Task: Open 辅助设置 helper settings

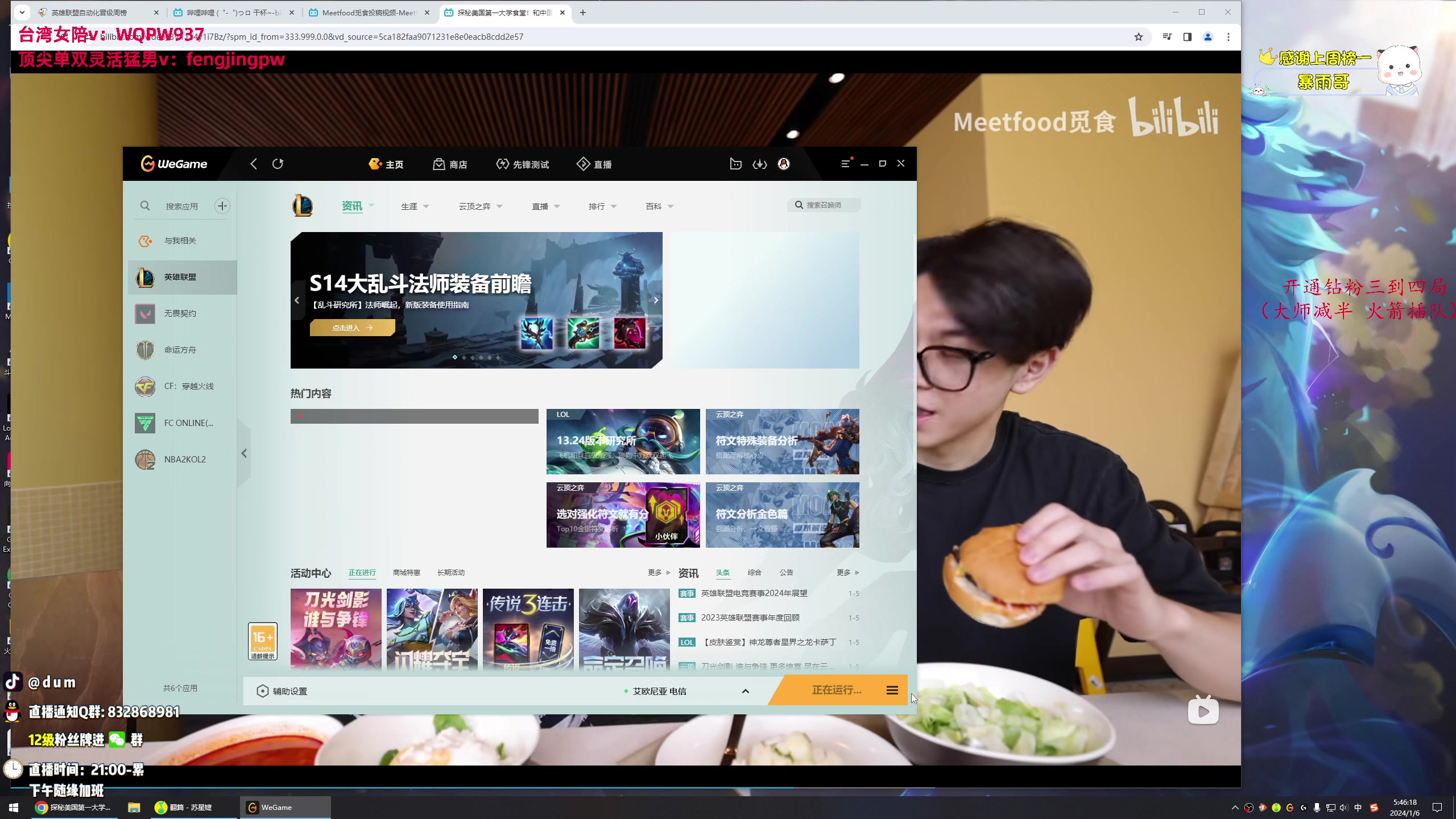Action: (282, 691)
